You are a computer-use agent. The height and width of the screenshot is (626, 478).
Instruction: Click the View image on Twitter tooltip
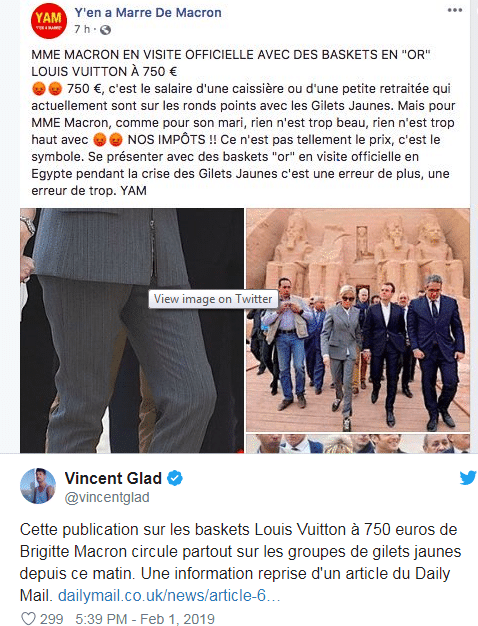(x=213, y=299)
